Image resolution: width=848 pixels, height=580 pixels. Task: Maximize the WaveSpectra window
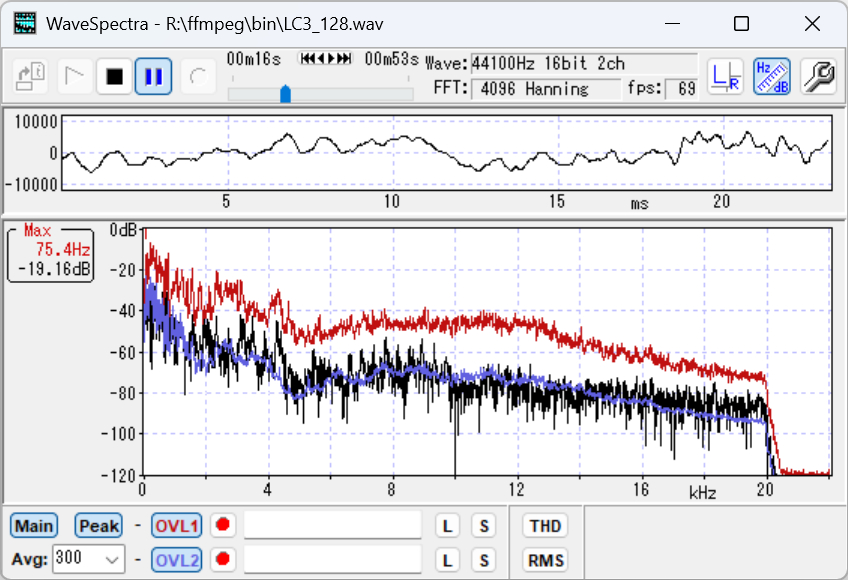click(x=741, y=24)
